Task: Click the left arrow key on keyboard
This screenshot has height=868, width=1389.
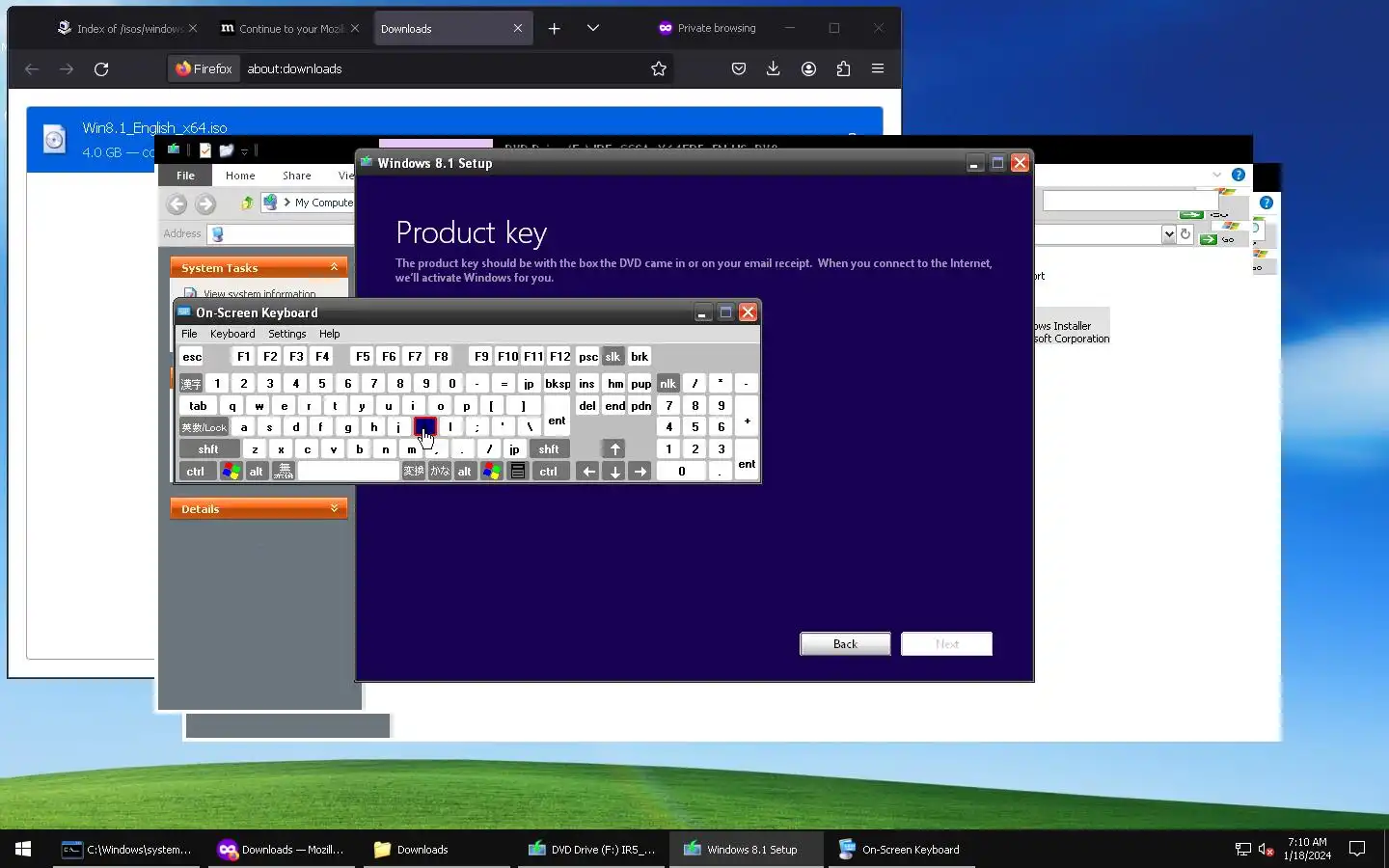Action: click(588, 472)
